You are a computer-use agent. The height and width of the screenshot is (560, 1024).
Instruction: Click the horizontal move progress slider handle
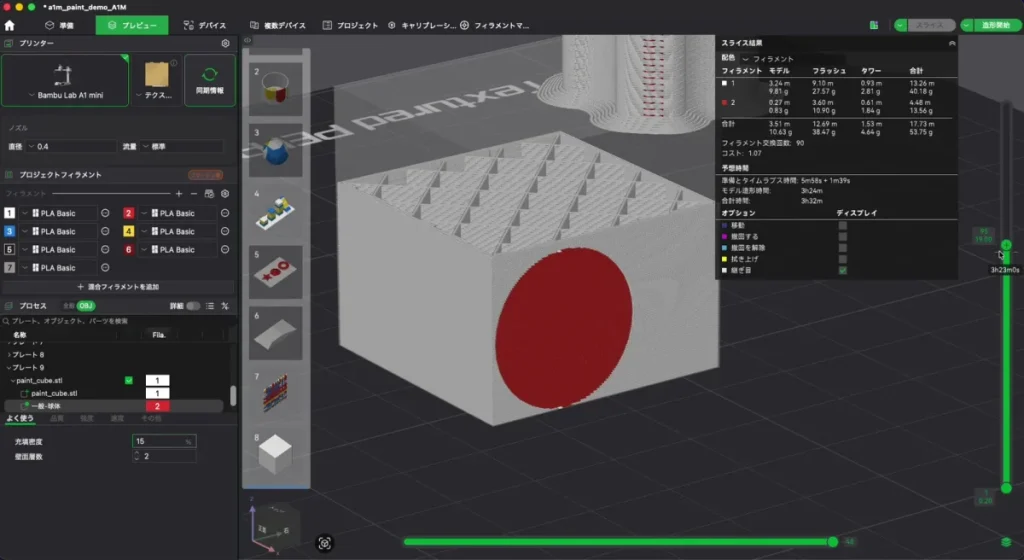(833, 542)
